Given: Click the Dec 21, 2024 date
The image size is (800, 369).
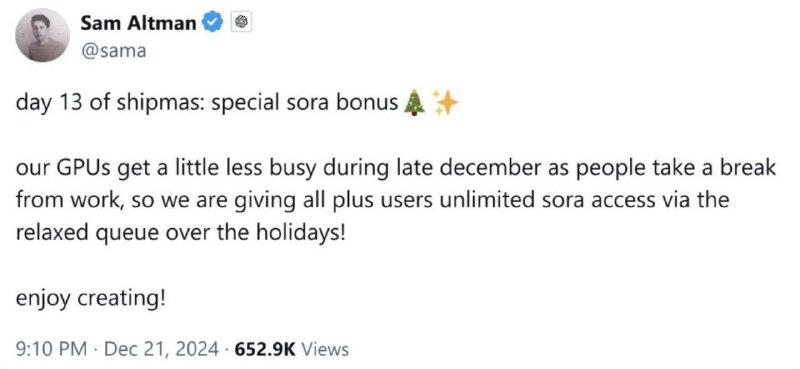Looking at the screenshot, I should [161, 349].
